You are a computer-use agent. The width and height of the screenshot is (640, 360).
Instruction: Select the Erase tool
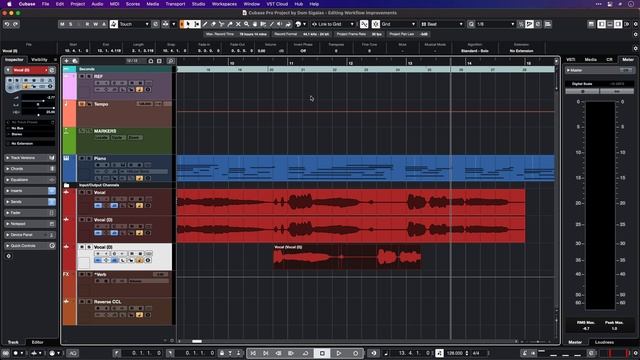coord(213,24)
